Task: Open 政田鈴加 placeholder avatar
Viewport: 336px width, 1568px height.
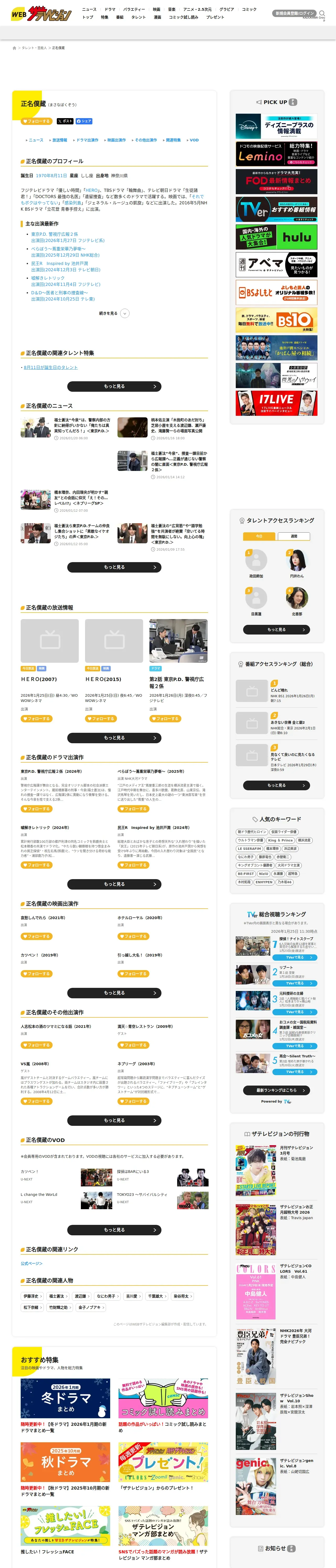Action: pyautogui.click(x=256, y=560)
